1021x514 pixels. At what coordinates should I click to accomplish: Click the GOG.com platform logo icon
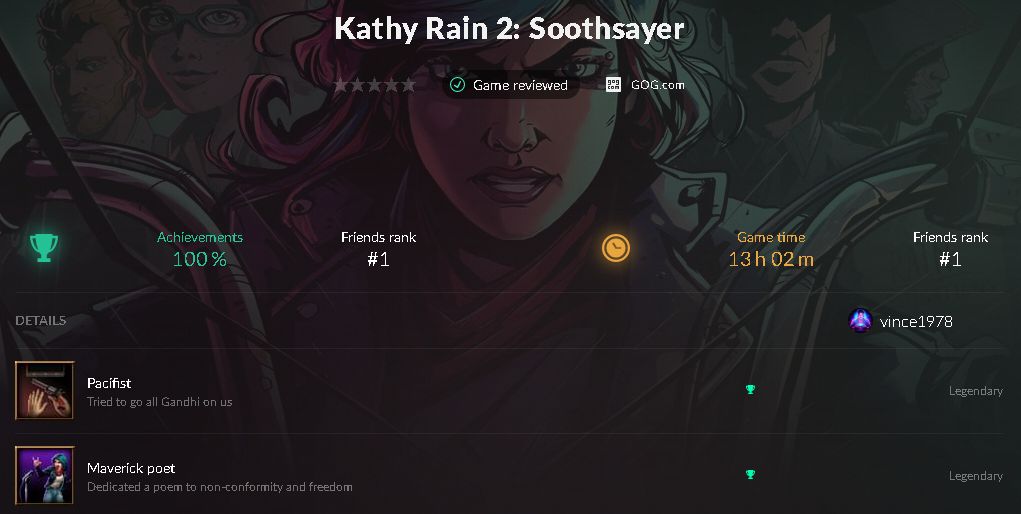[613, 85]
